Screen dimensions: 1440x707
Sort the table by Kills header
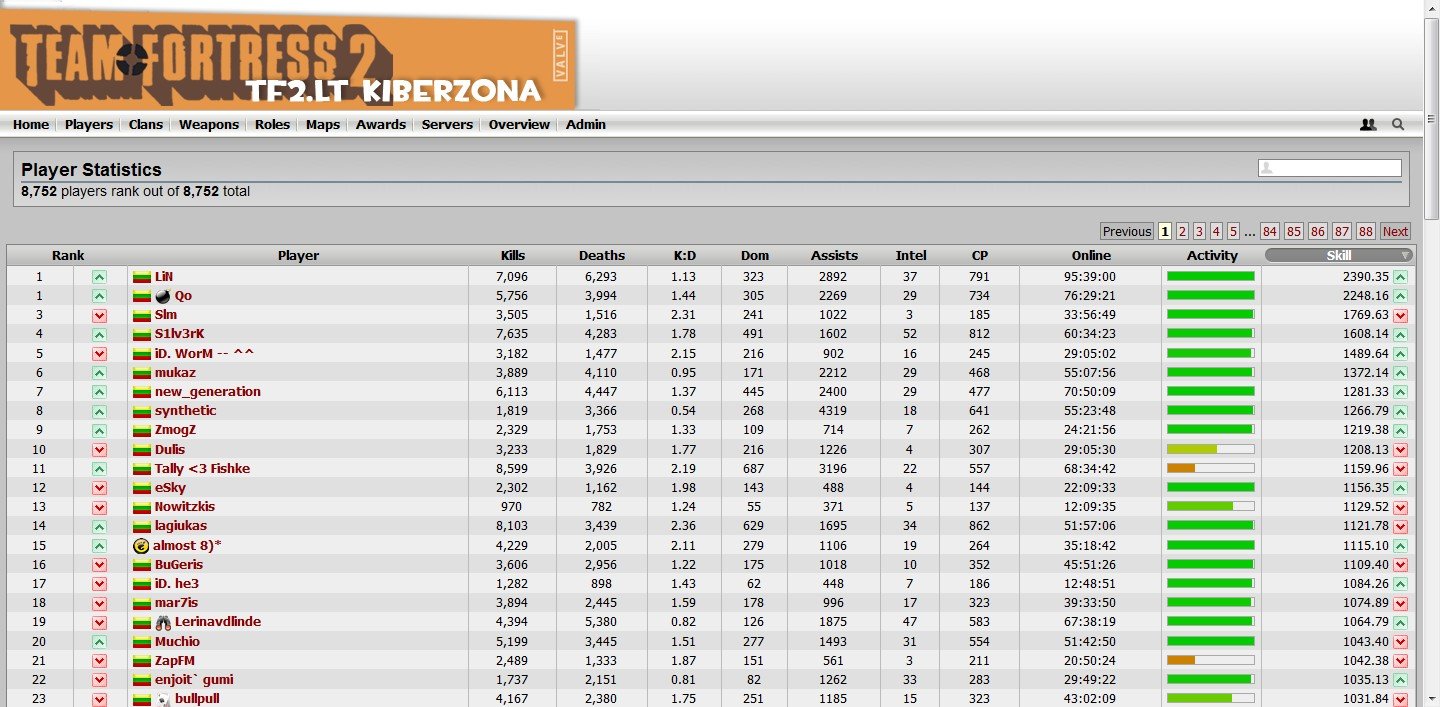513,256
